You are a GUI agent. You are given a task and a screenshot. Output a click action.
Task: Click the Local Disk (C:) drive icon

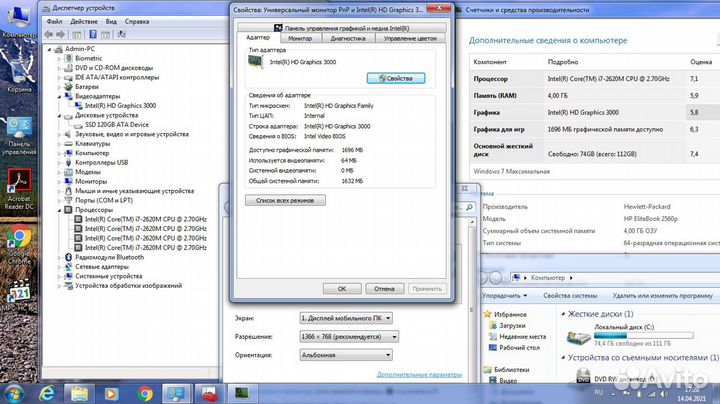point(578,338)
